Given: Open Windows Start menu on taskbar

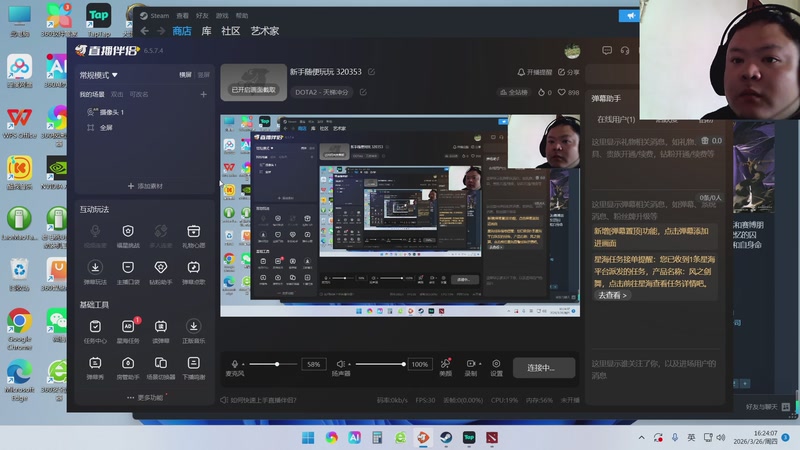Looking at the screenshot, I should coord(308,438).
